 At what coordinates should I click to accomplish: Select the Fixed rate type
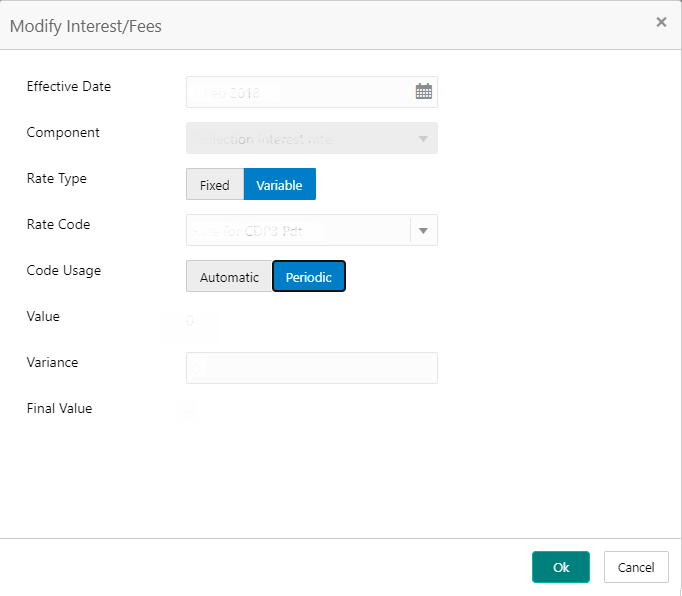click(215, 185)
